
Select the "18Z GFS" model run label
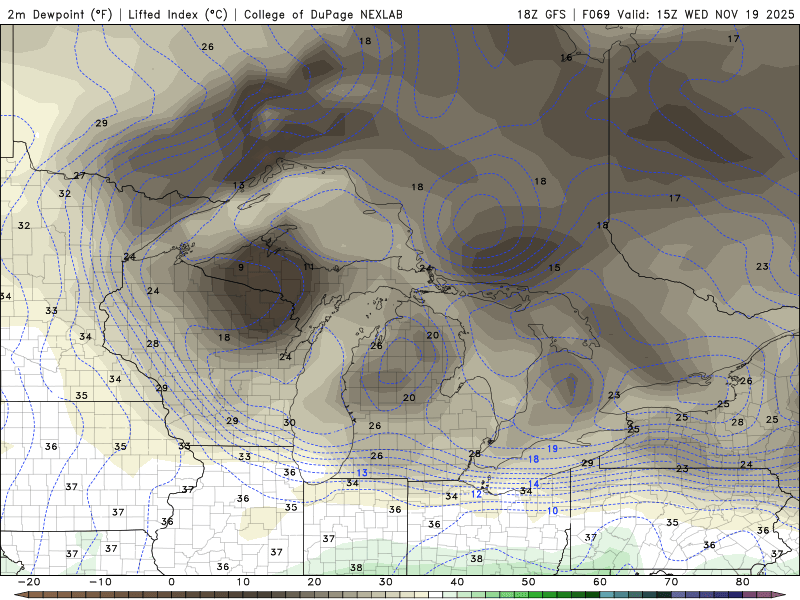(541, 14)
